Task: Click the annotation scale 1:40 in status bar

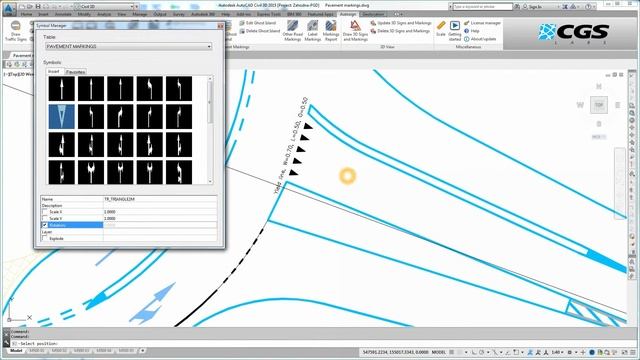Action: pos(558,352)
